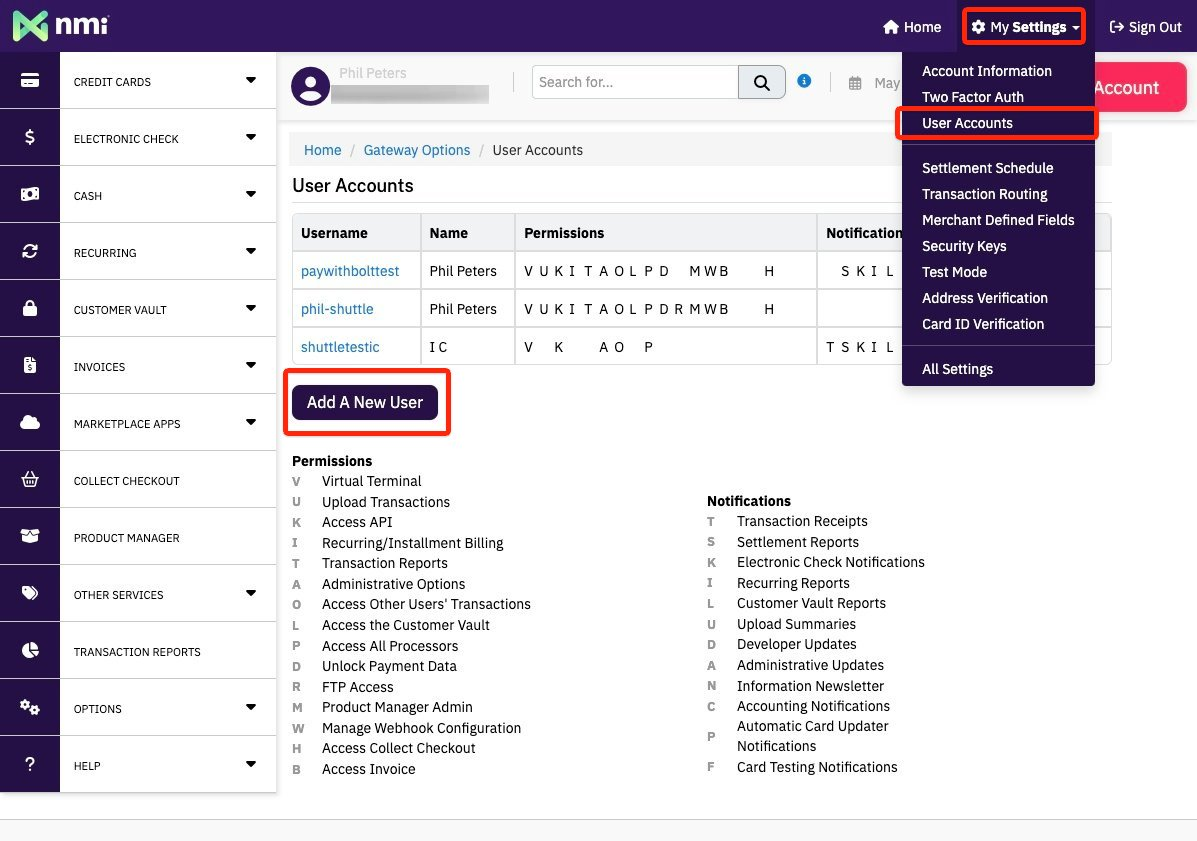
Task: Open Settlement Schedule menu item
Action: pos(987,168)
